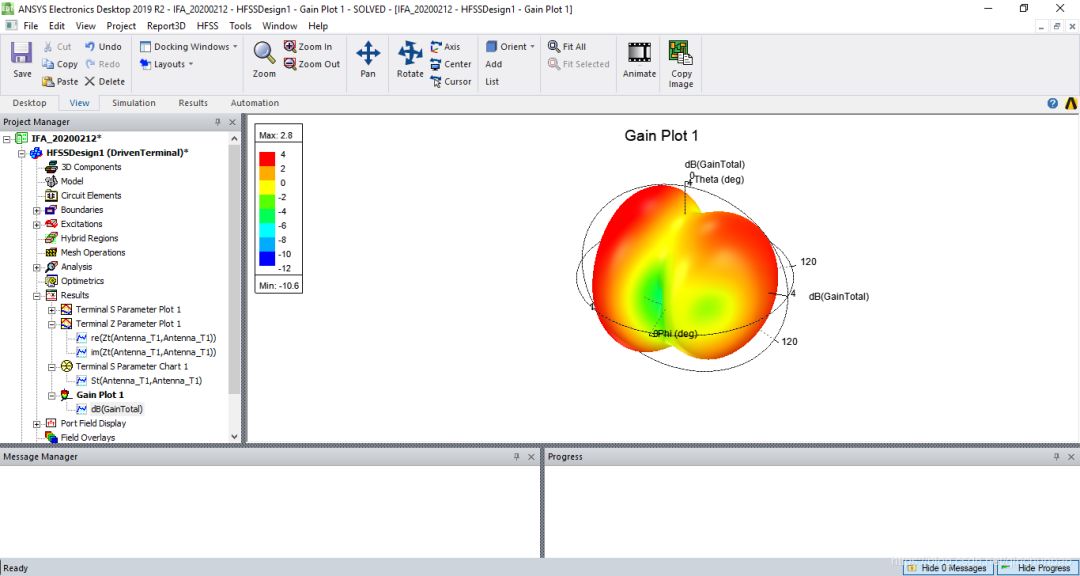Click the Delete toolbar button
The height and width of the screenshot is (576, 1080).
(x=105, y=81)
